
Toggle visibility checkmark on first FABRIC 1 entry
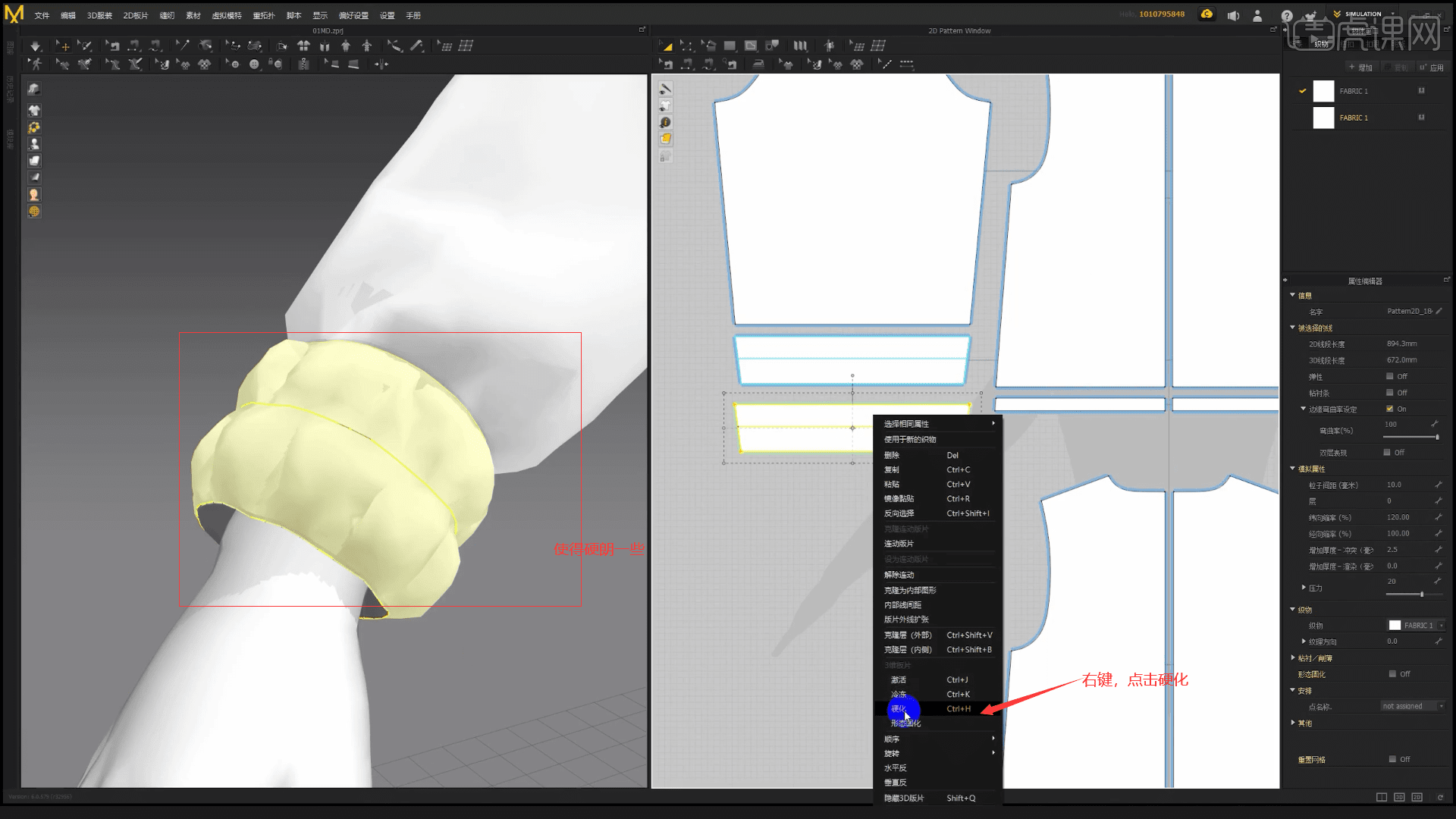(1303, 91)
